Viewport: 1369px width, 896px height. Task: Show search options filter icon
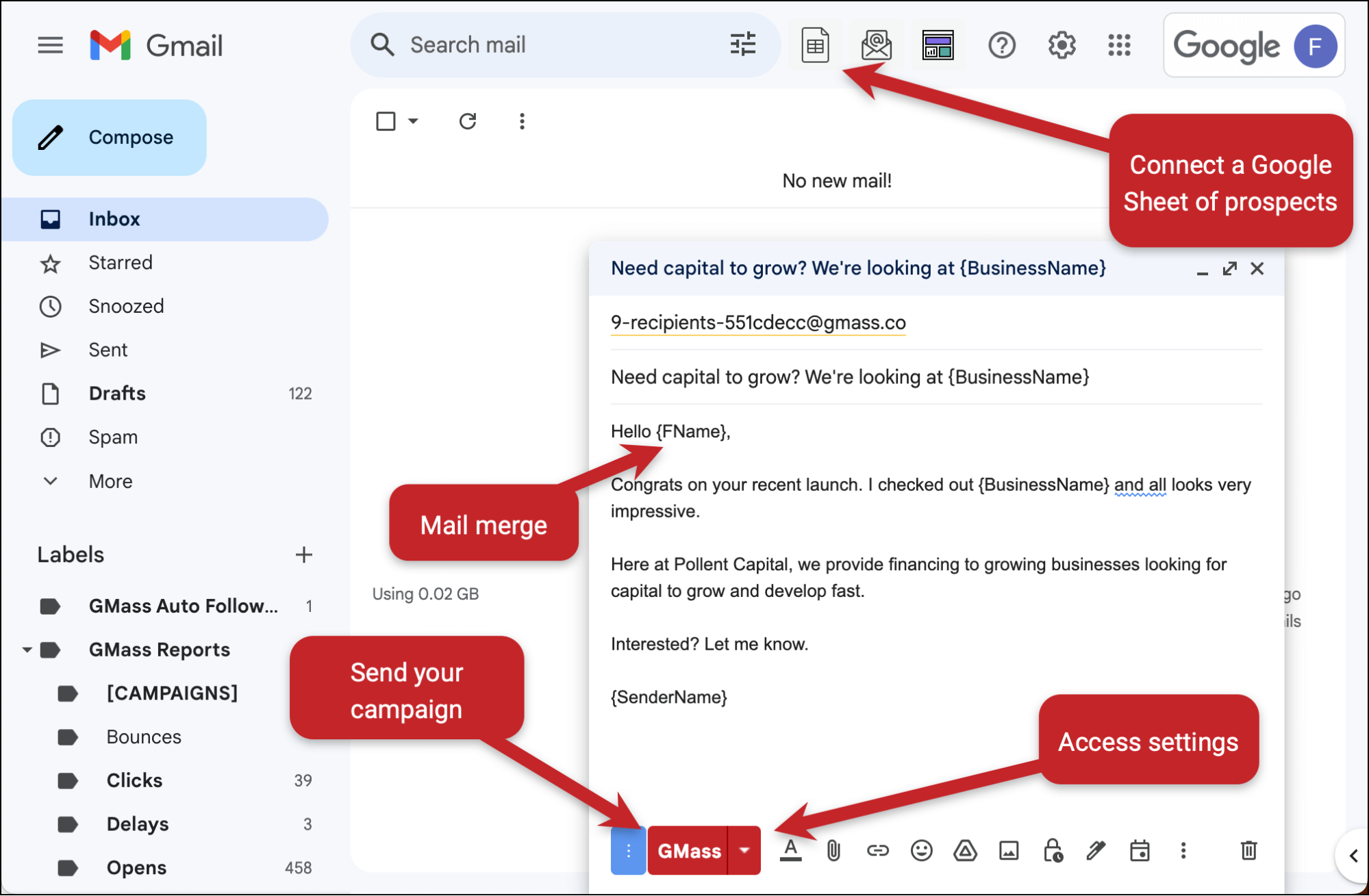742,45
